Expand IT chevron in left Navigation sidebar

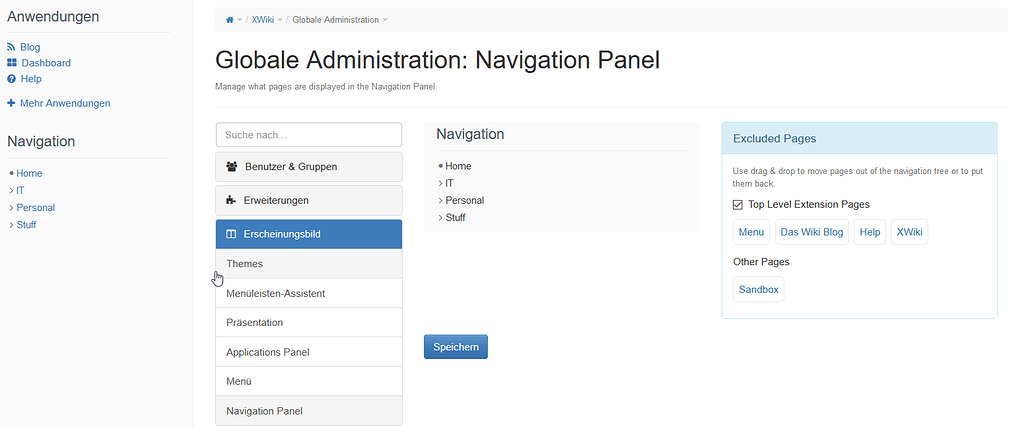click(11, 191)
